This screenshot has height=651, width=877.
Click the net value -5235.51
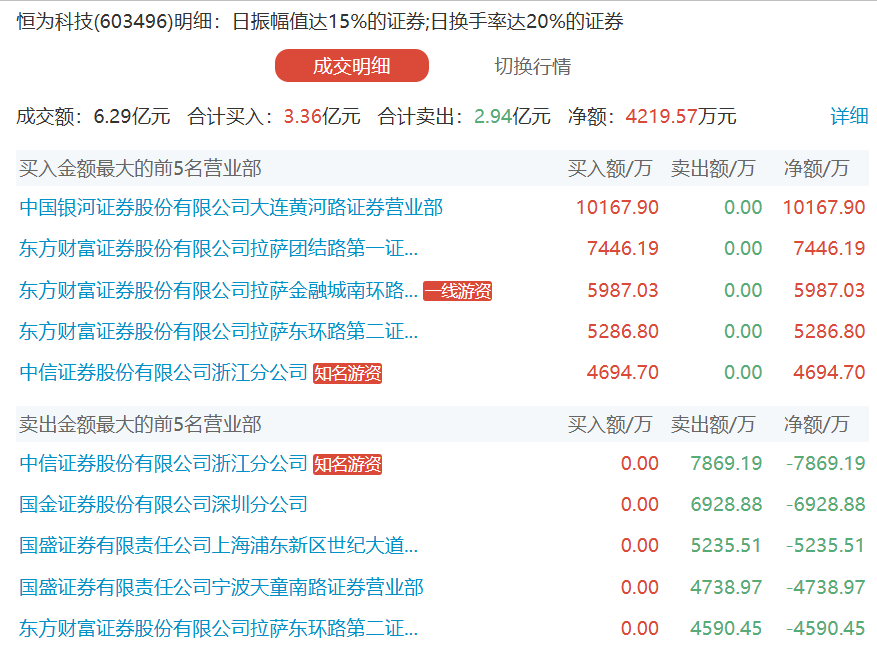coord(826,545)
